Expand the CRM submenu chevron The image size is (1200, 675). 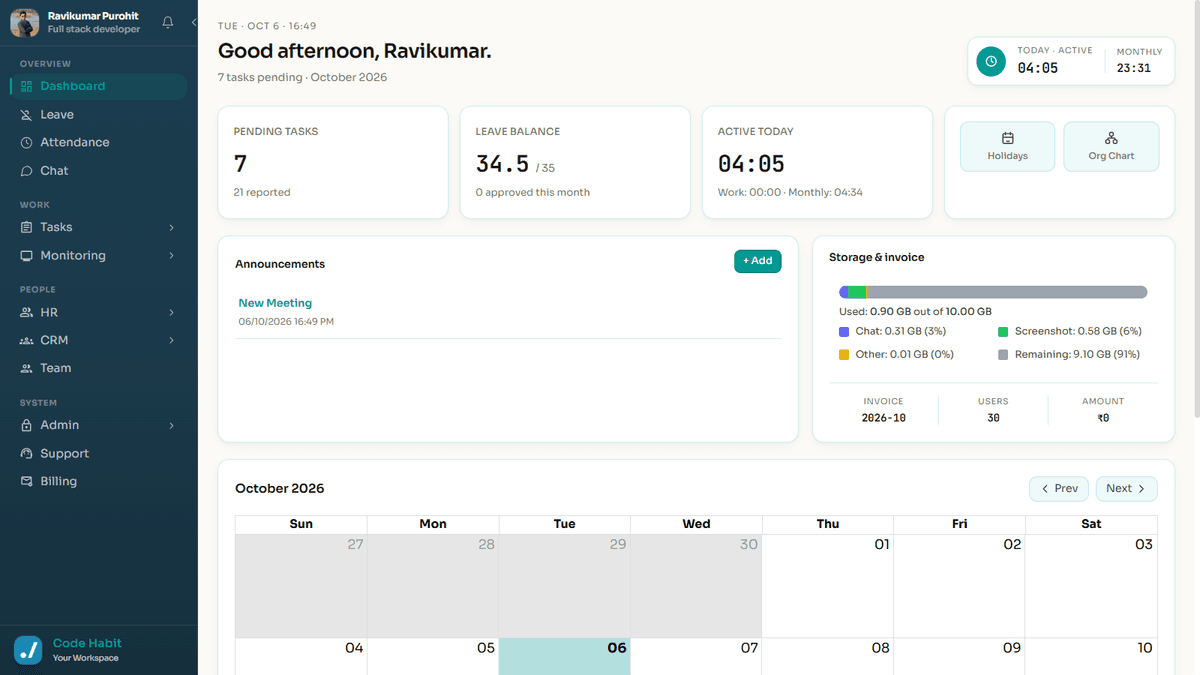pyautogui.click(x=172, y=340)
